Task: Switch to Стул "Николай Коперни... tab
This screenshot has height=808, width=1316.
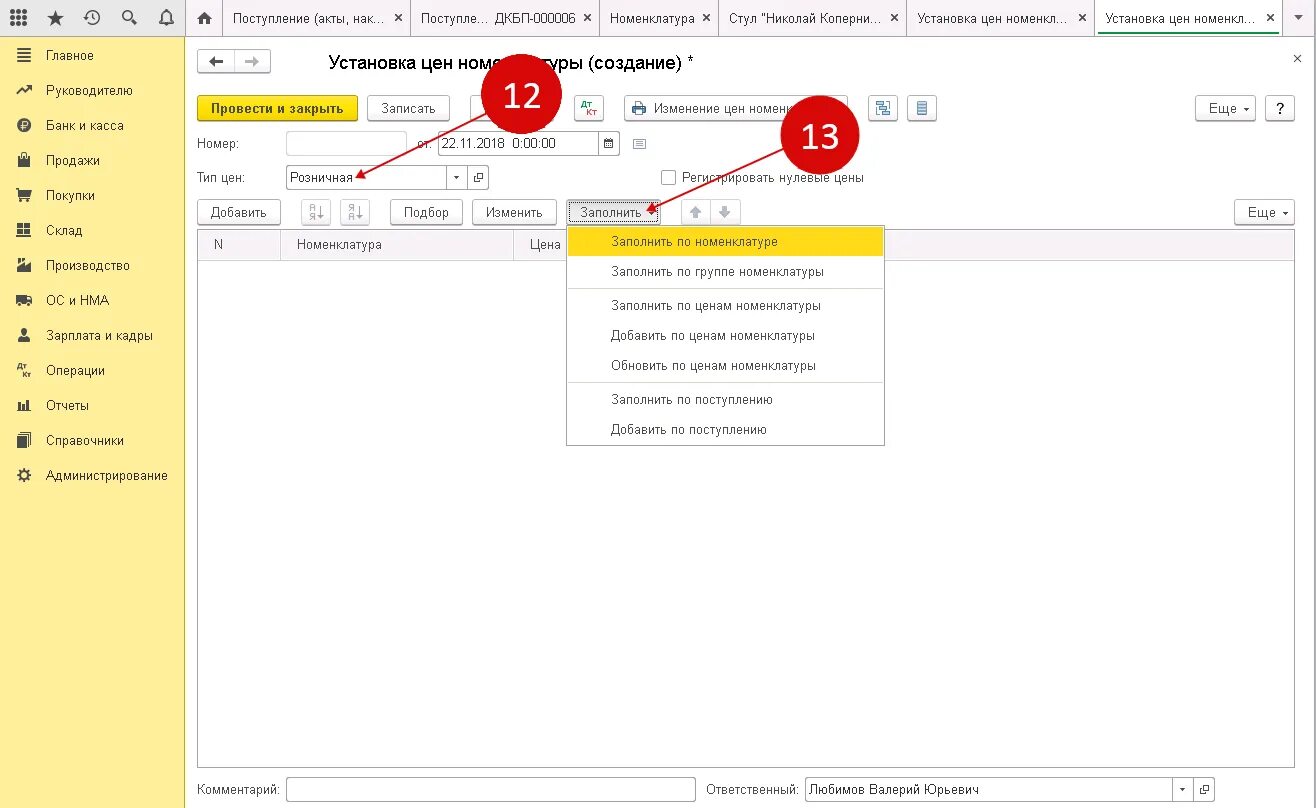Action: 813,19
